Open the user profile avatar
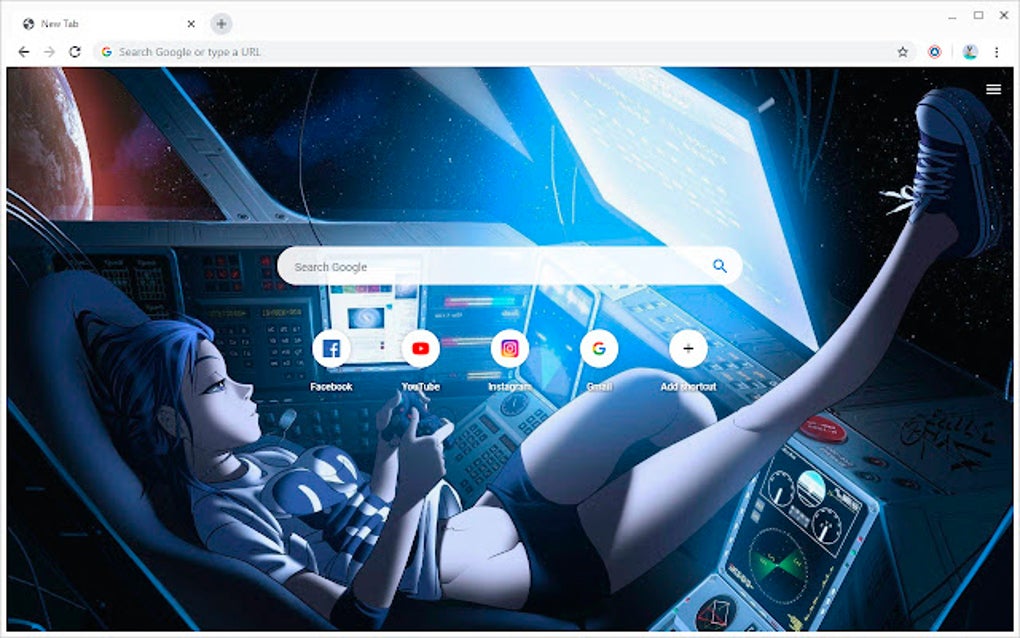This screenshot has width=1020, height=638. [970, 52]
